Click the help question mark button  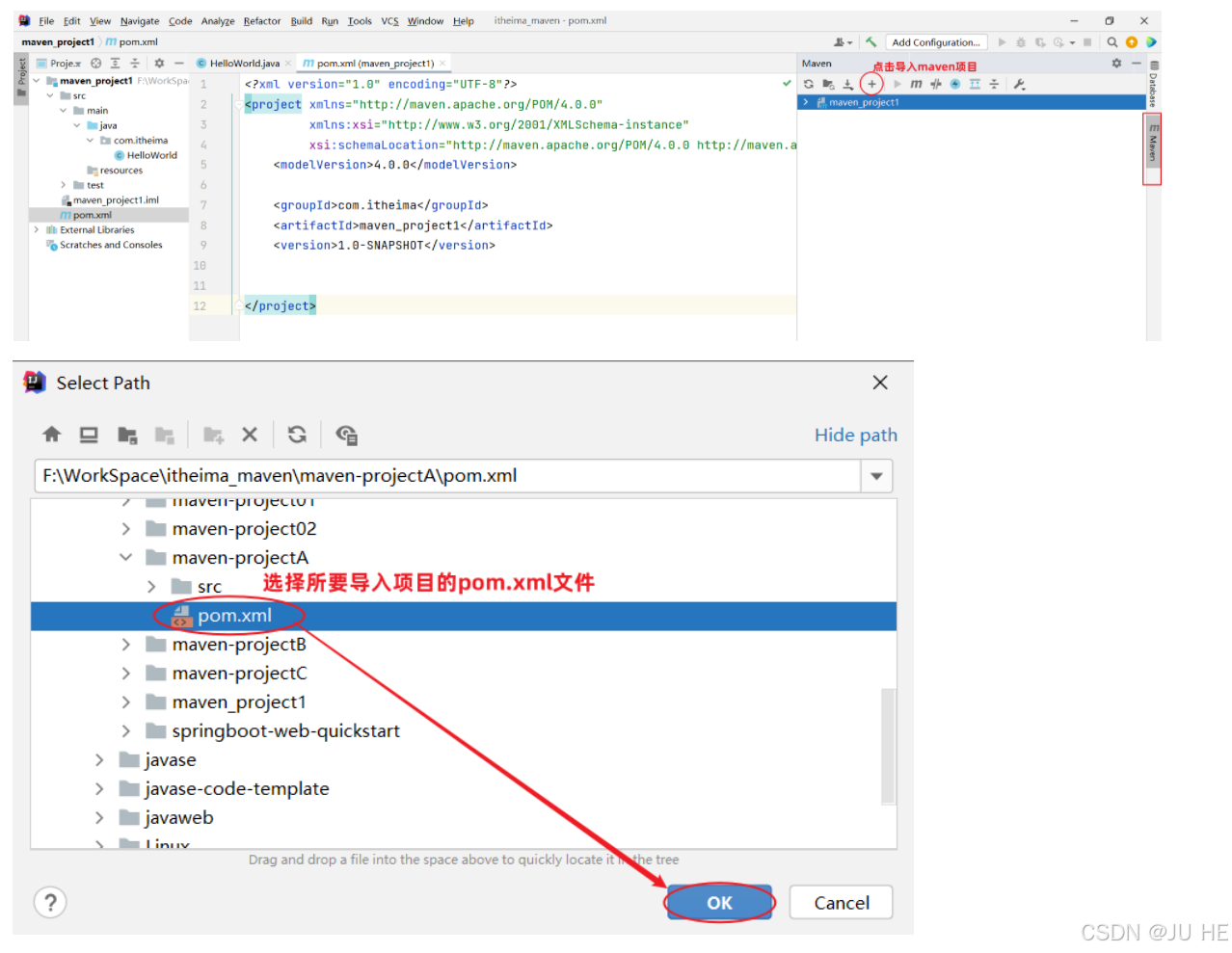pos(50,902)
